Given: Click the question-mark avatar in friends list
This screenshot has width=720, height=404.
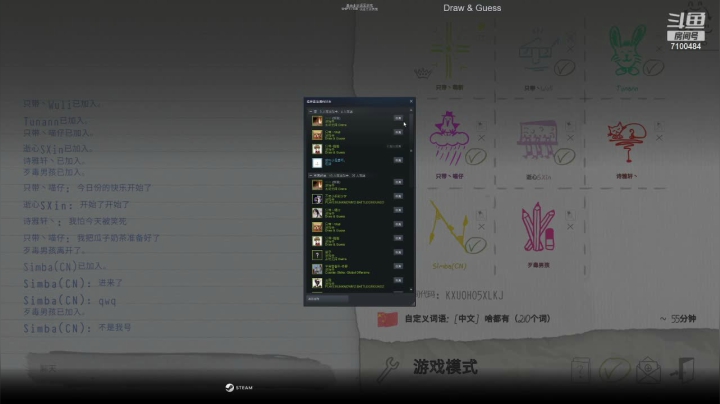Looking at the screenshot, I should [317, 255].
